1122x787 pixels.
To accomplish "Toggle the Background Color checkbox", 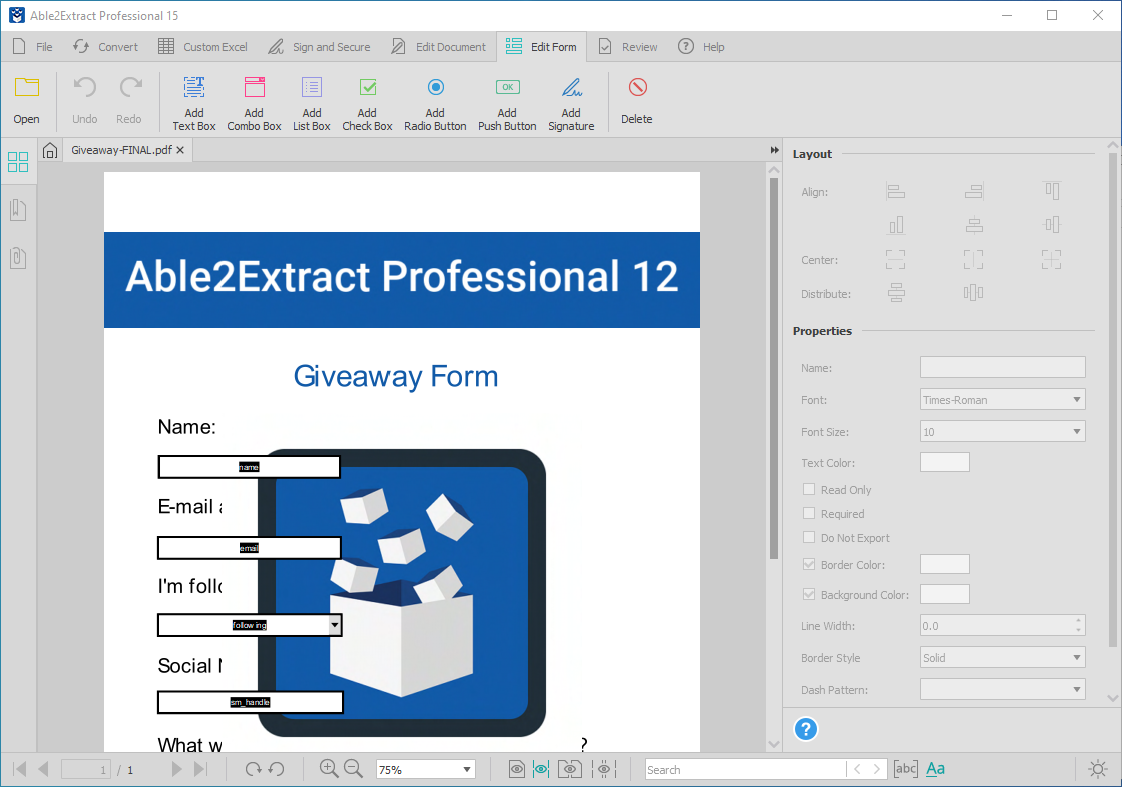I will pos(809,595).
